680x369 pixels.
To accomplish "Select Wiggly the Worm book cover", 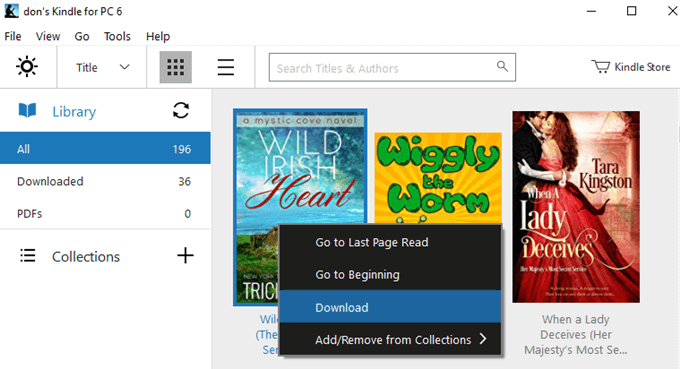I will (x=438, y=178).
